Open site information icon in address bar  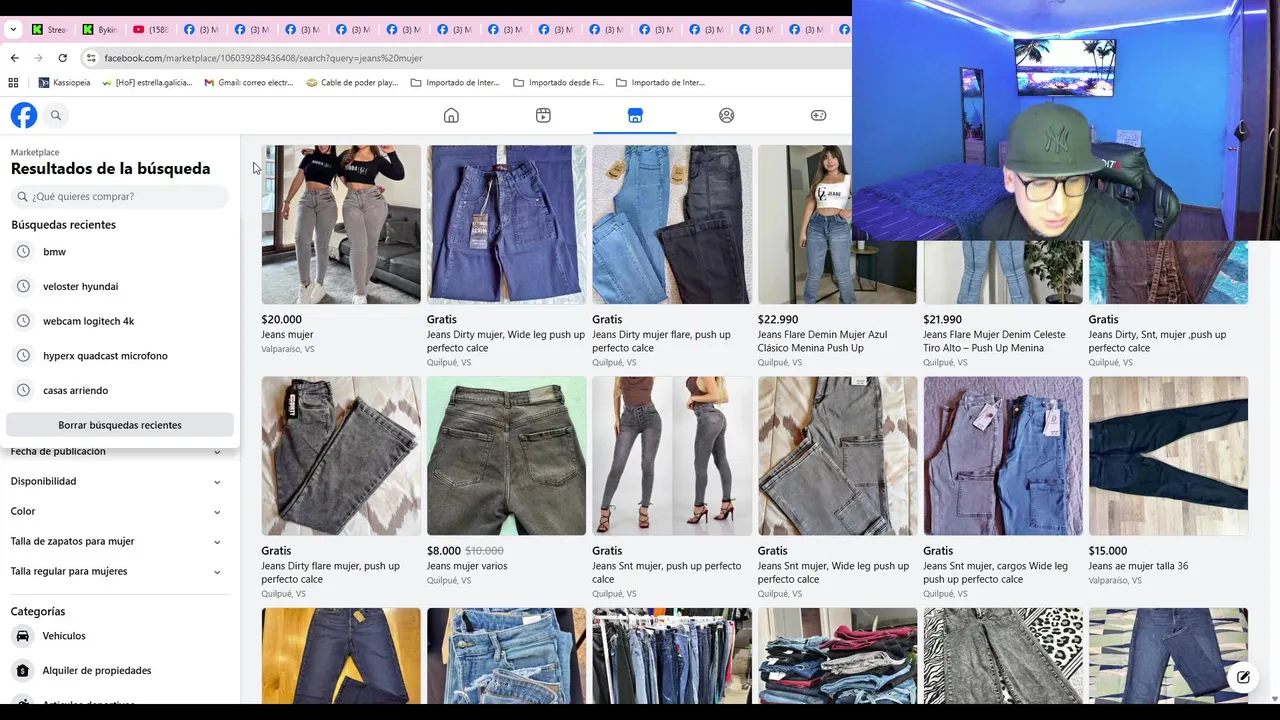coord(91,58)
